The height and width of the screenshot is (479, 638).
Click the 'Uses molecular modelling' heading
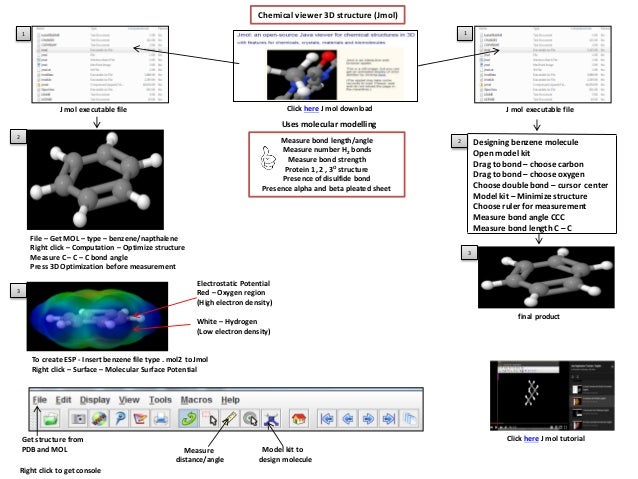coord(329,124)
